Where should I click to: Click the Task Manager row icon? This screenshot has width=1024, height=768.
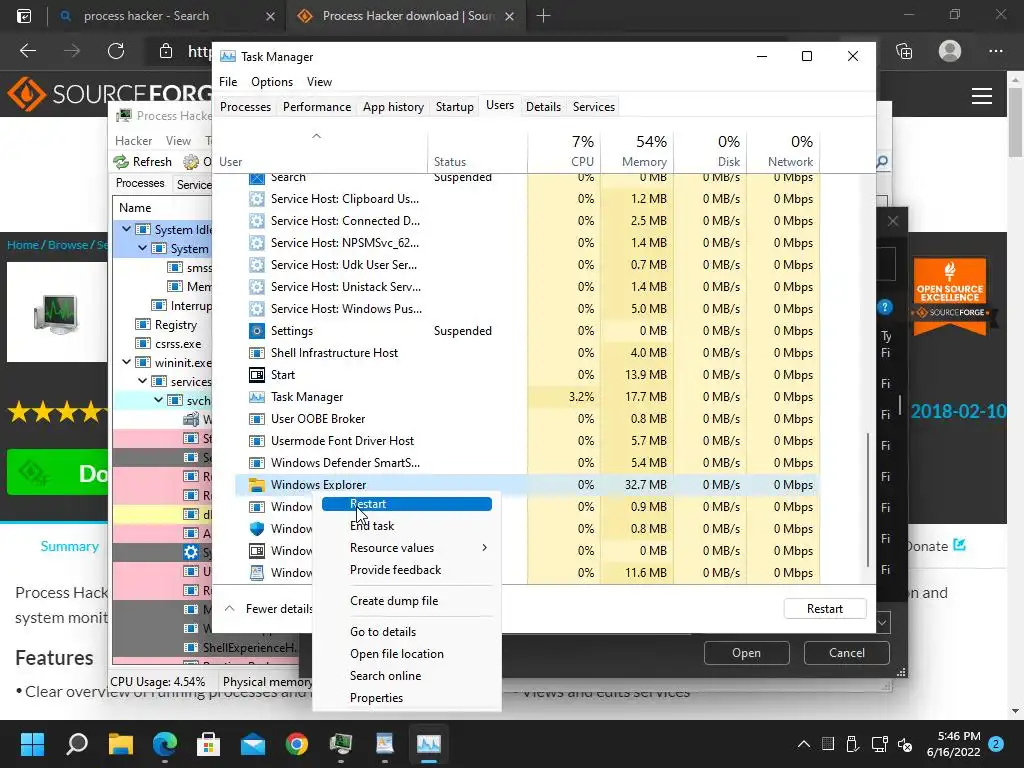257,396
